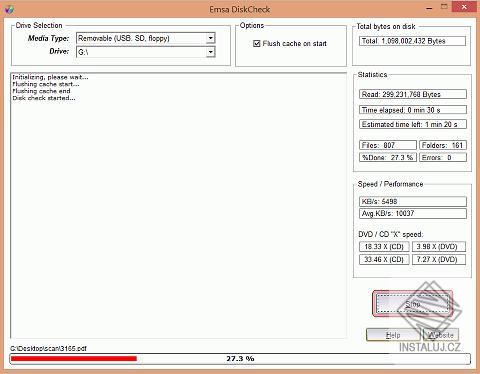Maximize the Emsa DiskCheck window
Viewport: 480px width, 374px height.
[444, 7]
